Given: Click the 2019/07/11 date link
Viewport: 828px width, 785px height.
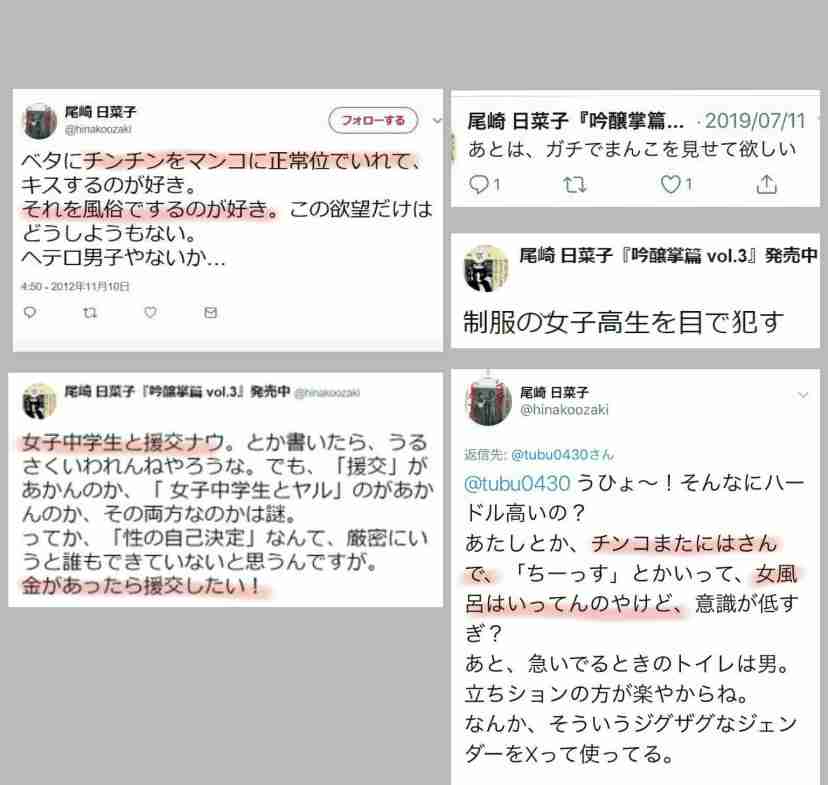Looking at the screenshot, I should [755, 121].
